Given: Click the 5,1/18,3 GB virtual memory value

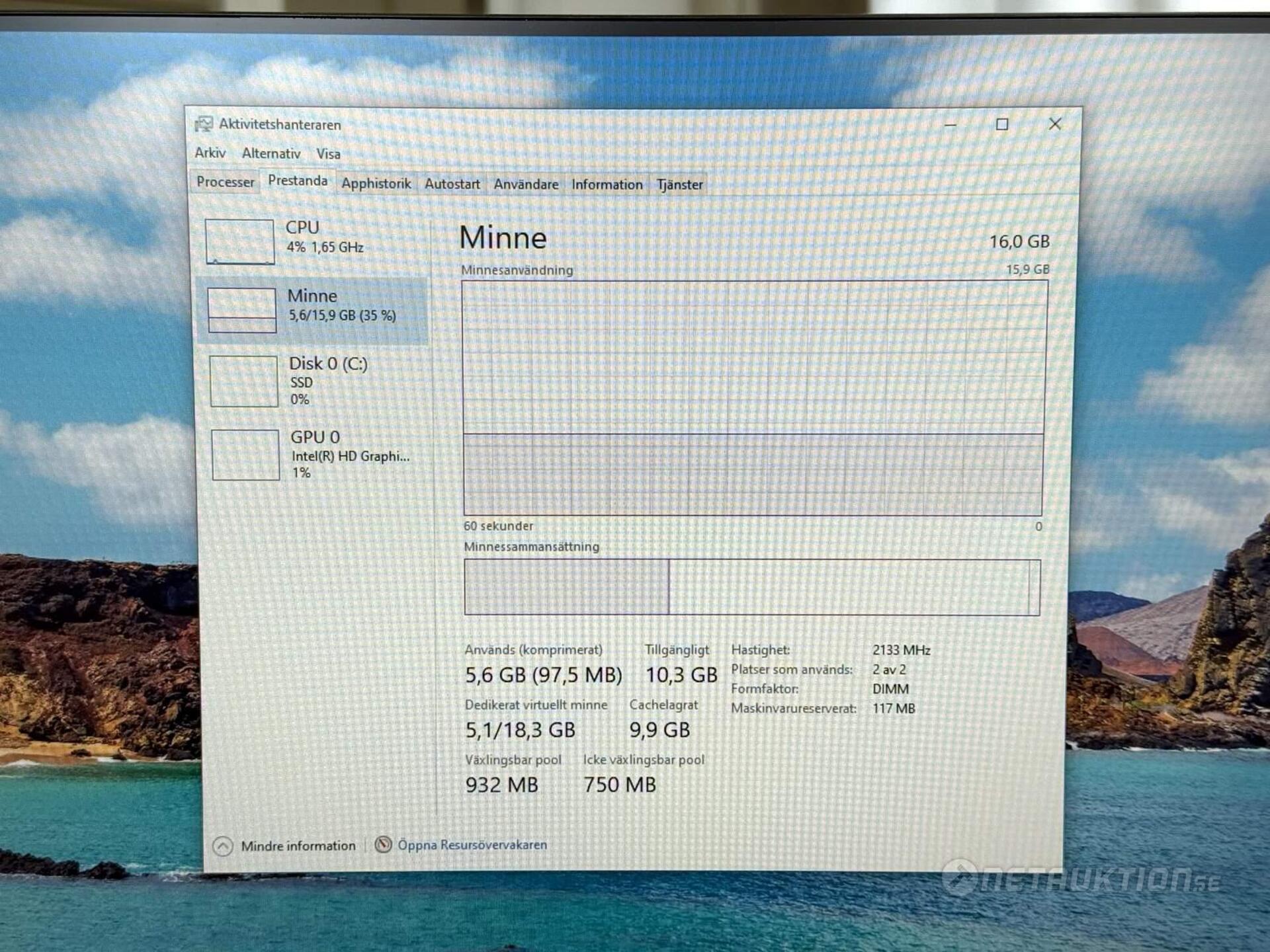Looking at the screenshot, I should coord(521,730).
